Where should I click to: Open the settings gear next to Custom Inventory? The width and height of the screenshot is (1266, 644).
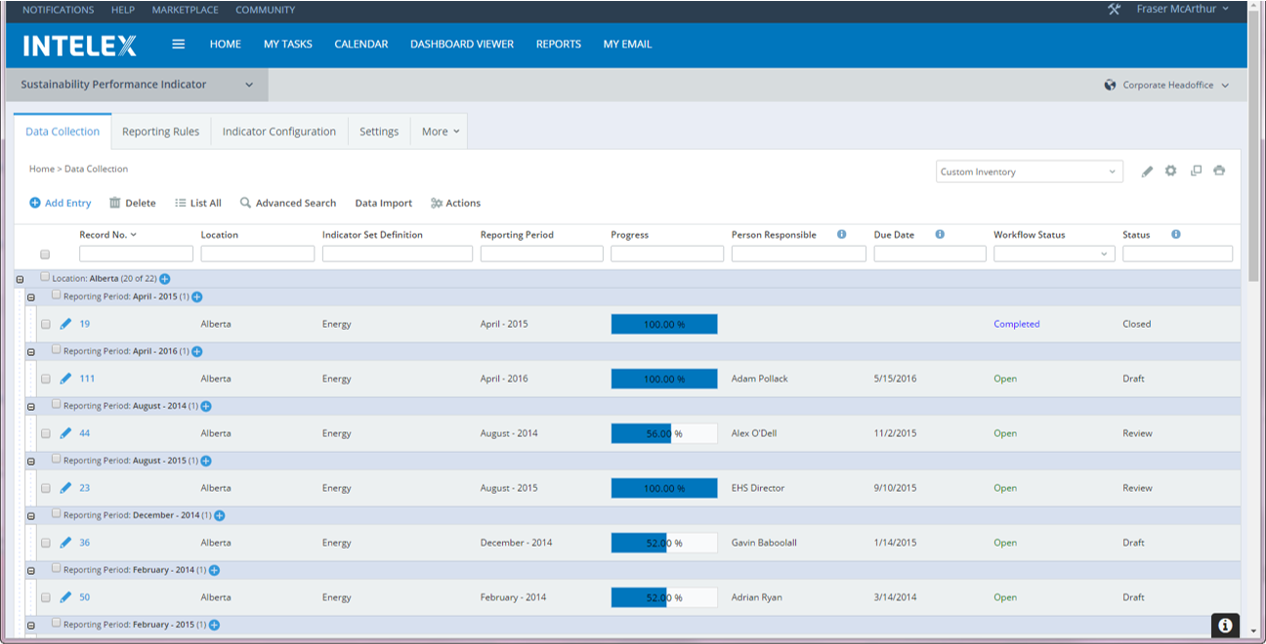1170,170
